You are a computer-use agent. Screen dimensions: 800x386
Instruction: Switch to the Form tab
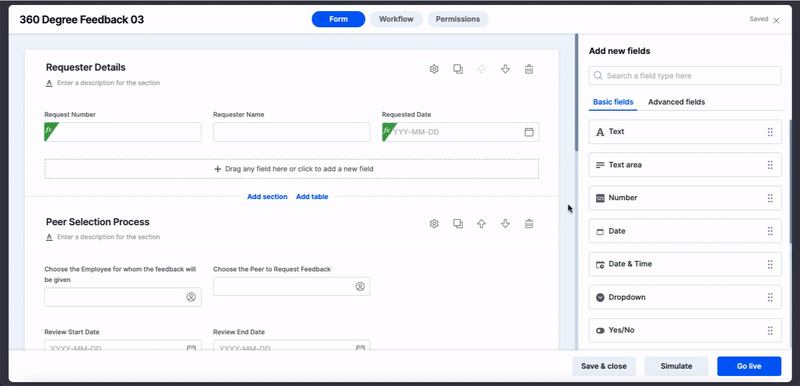click(x=338, y=19)
